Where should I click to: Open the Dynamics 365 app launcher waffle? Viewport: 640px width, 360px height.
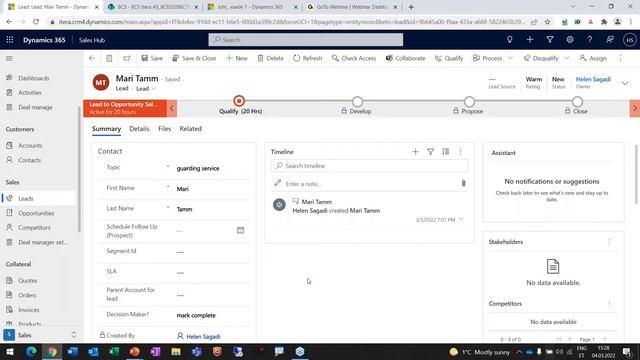tap(10, 40)
